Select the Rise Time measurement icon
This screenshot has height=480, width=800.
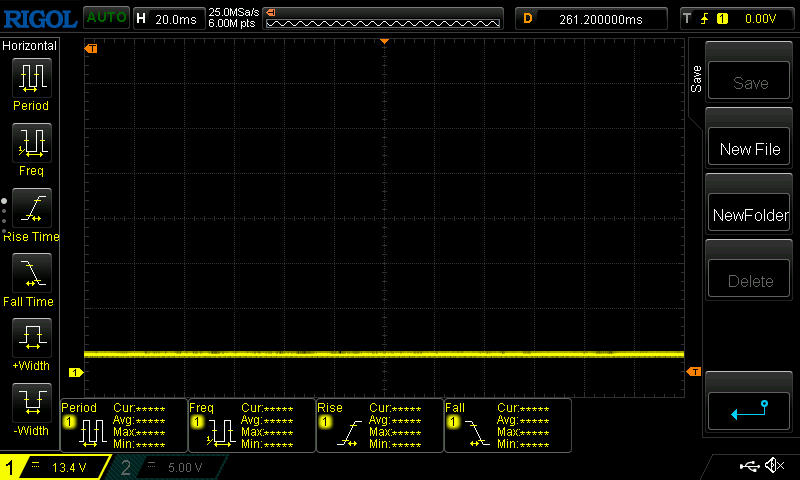click(30, 209)
